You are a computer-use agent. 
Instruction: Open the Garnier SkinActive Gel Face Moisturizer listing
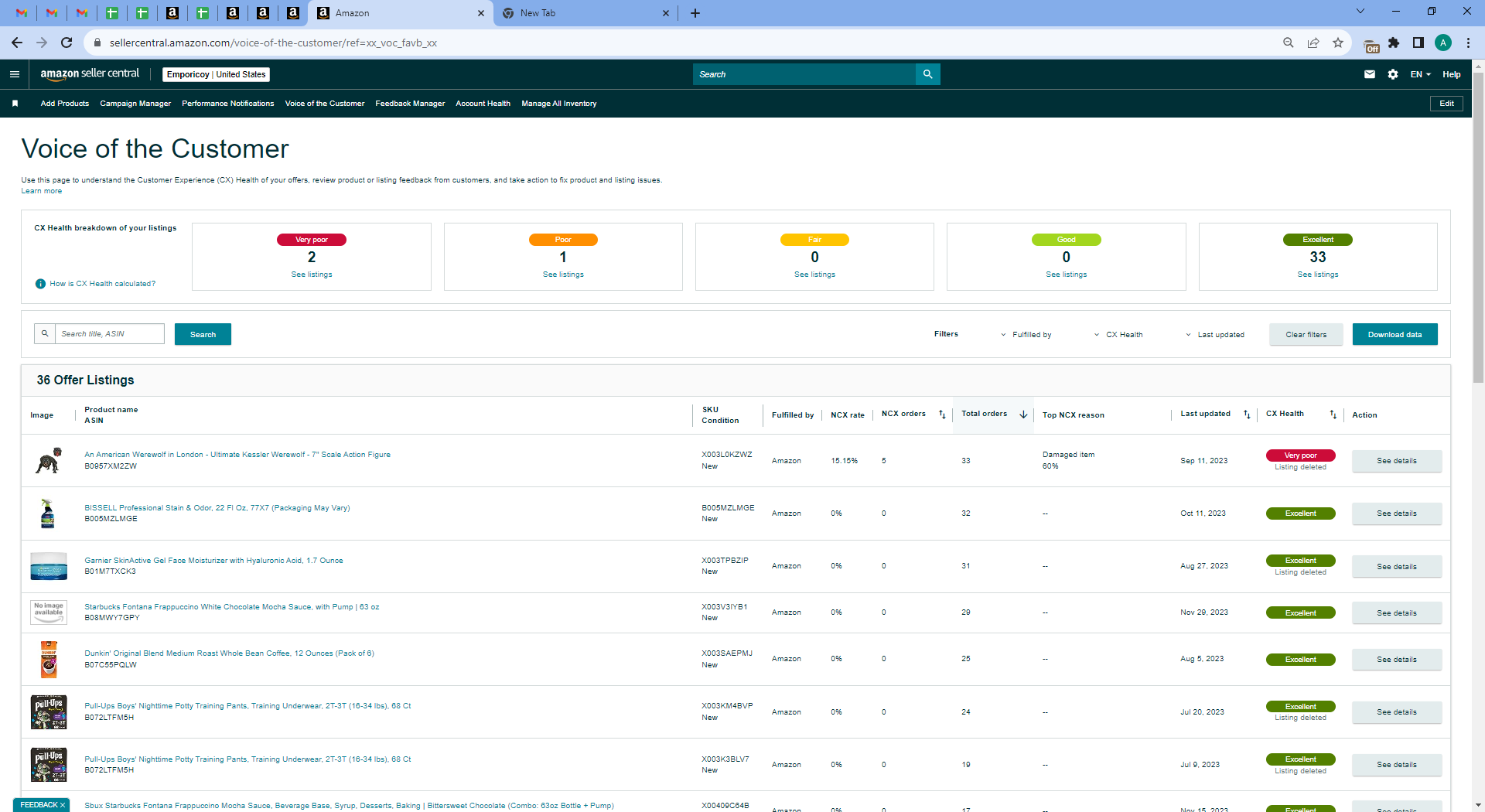213,561
